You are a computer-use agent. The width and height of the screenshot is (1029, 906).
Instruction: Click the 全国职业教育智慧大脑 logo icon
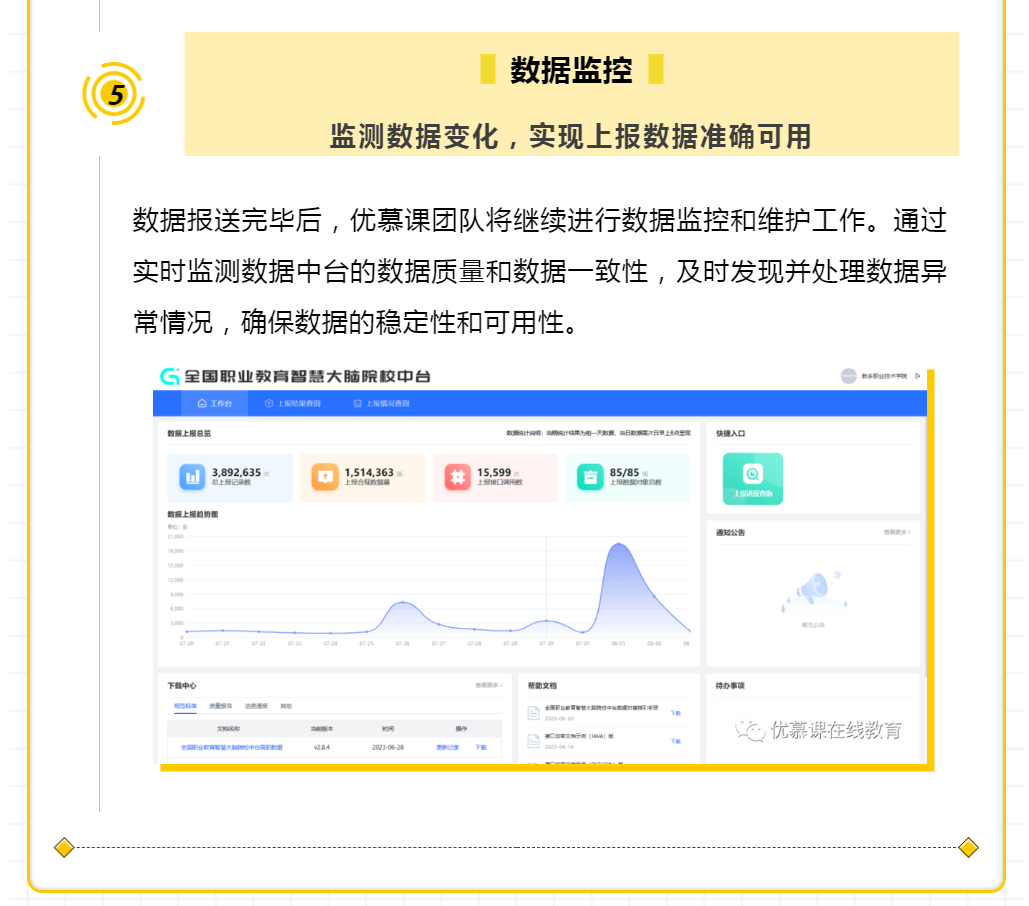170,376
